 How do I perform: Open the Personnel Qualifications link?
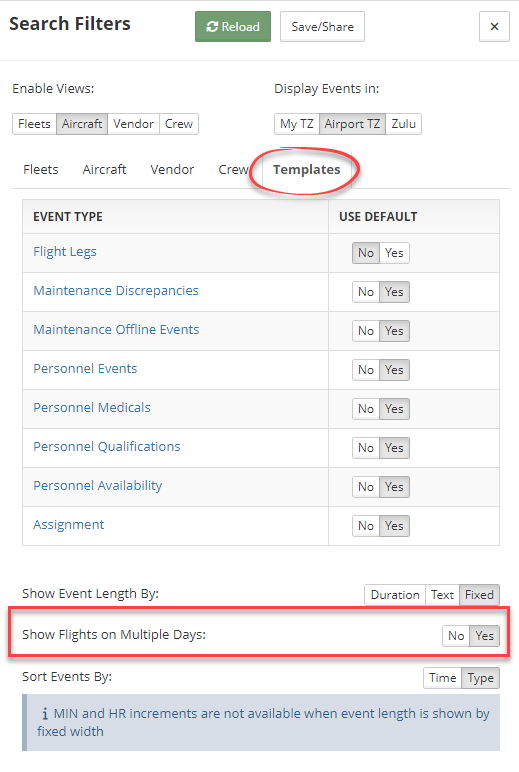(x=107, y=447)
